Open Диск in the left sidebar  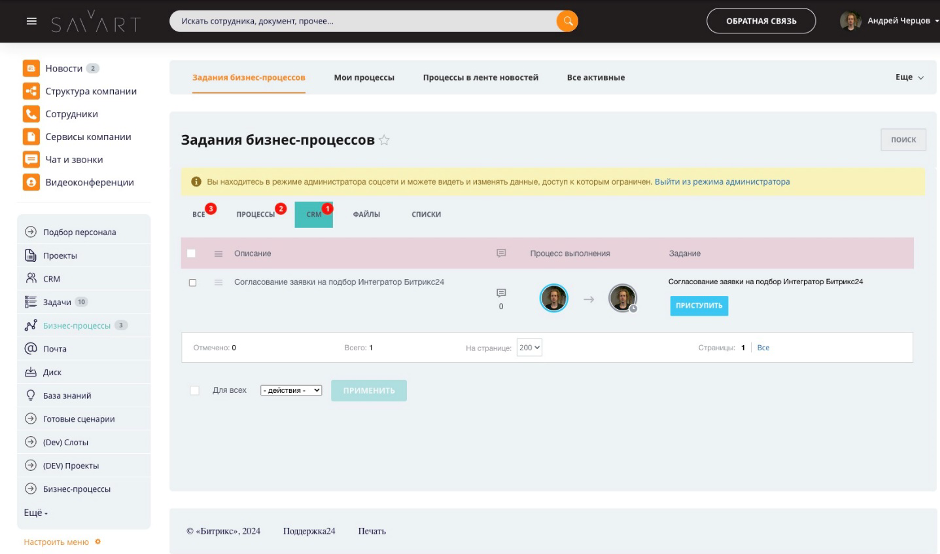tap(52, 372)
